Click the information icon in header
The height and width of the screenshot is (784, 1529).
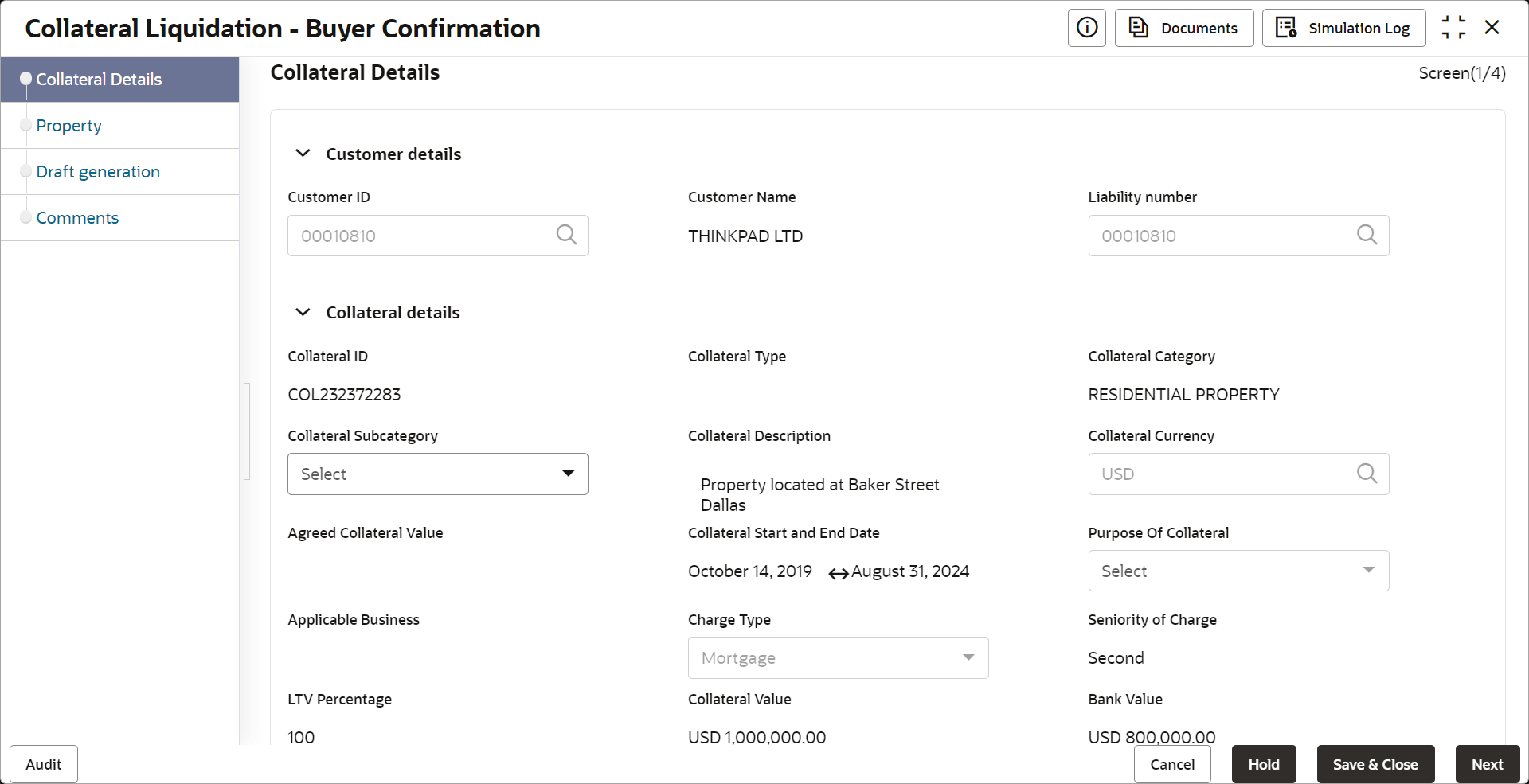pos(1086,28)
